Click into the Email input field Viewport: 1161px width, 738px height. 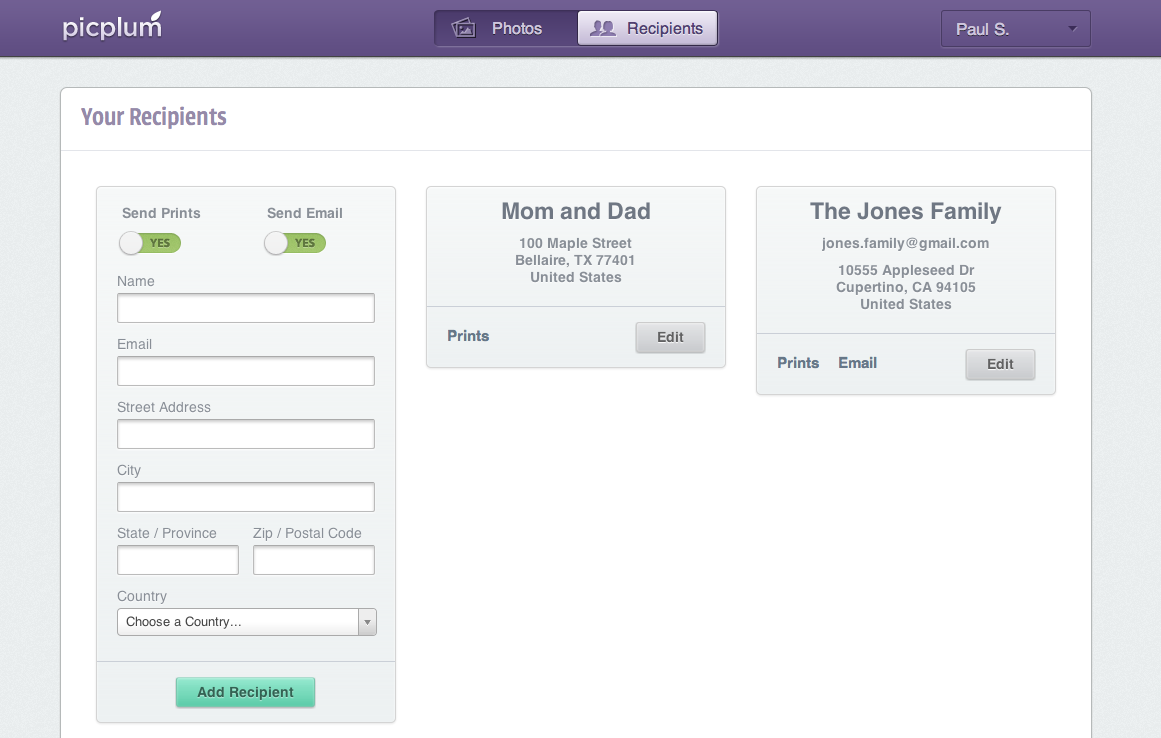[246, 371]
